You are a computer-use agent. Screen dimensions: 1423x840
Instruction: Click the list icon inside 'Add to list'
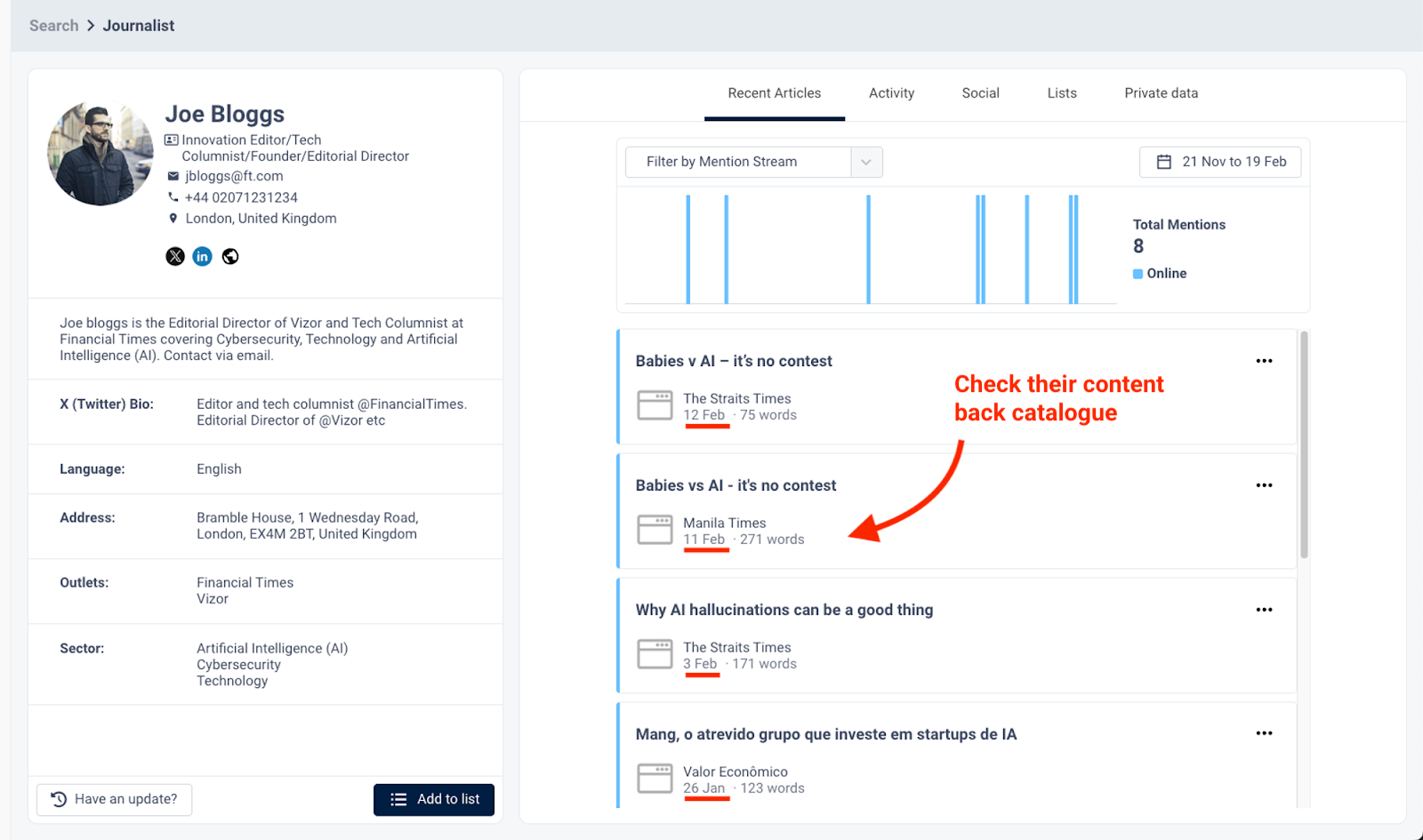(x=398, y=799)
